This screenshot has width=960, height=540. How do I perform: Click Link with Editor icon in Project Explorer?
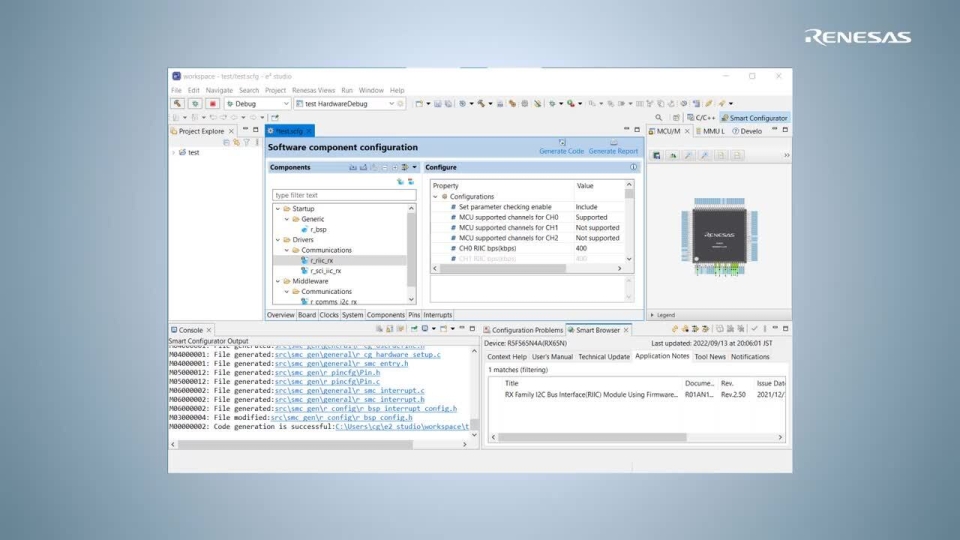pos(236,143)
